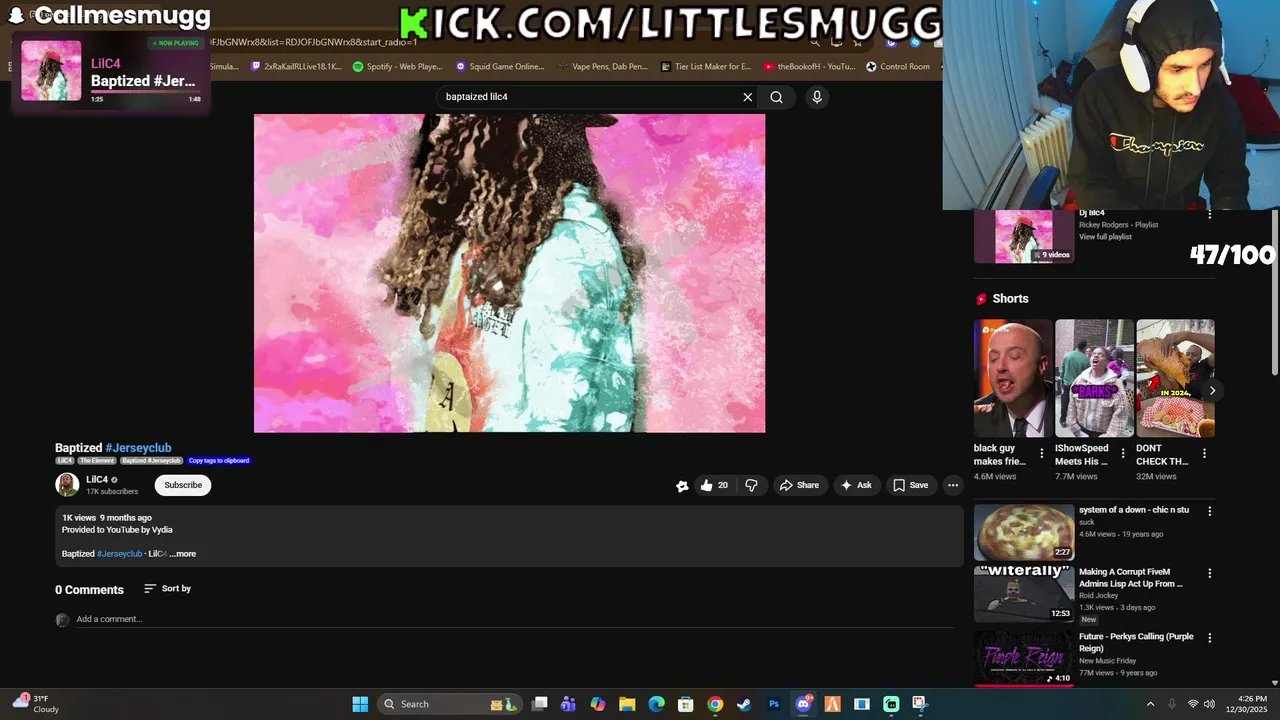1280x720 pixels.
Task: Open the Ask AI button
Action: 856,485
